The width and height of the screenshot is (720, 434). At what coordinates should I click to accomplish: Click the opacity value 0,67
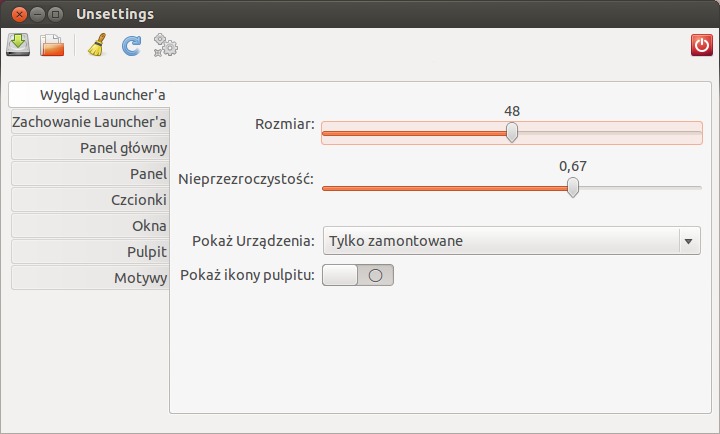tap(573, 166)
